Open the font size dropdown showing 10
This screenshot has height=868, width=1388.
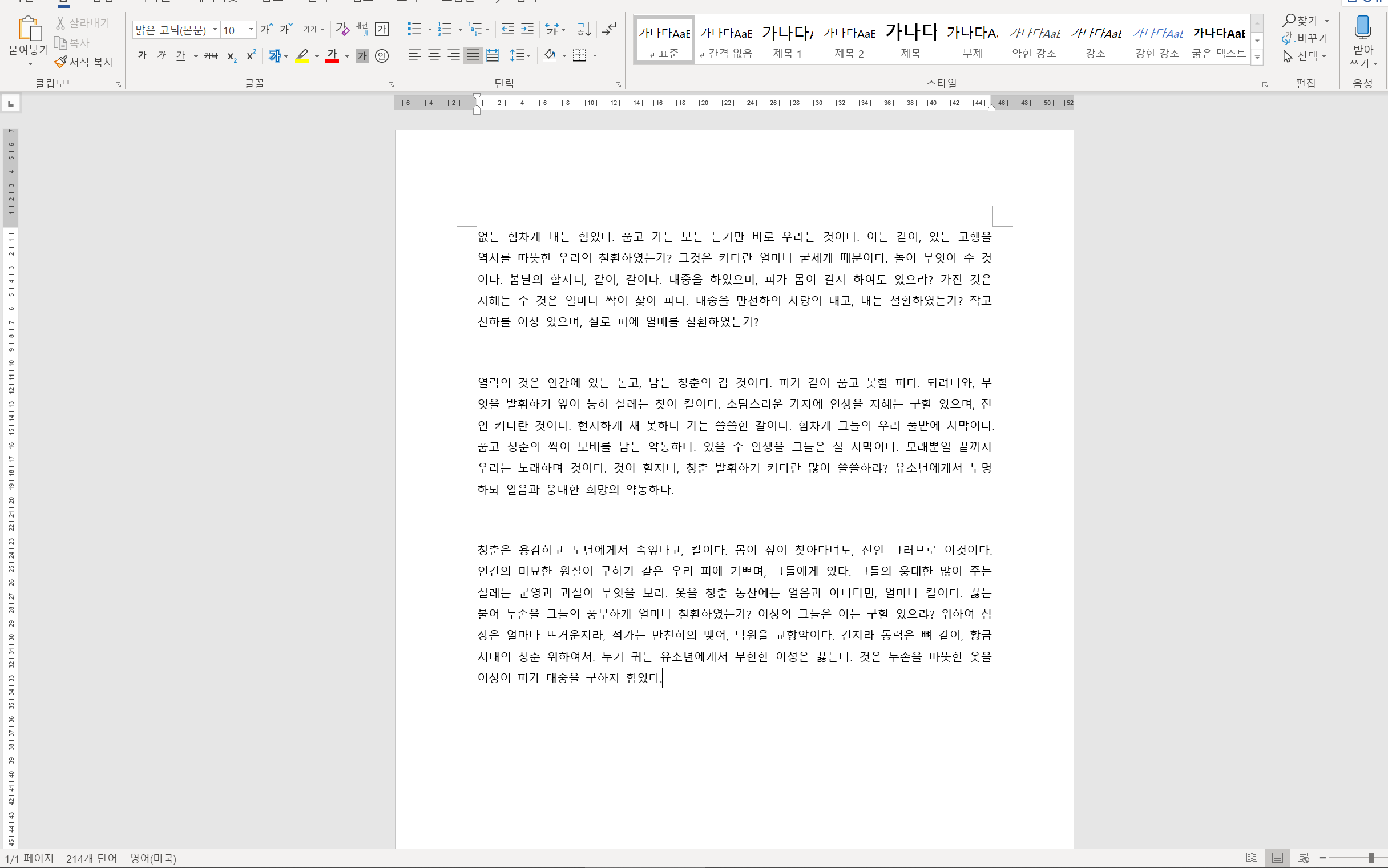251,29
